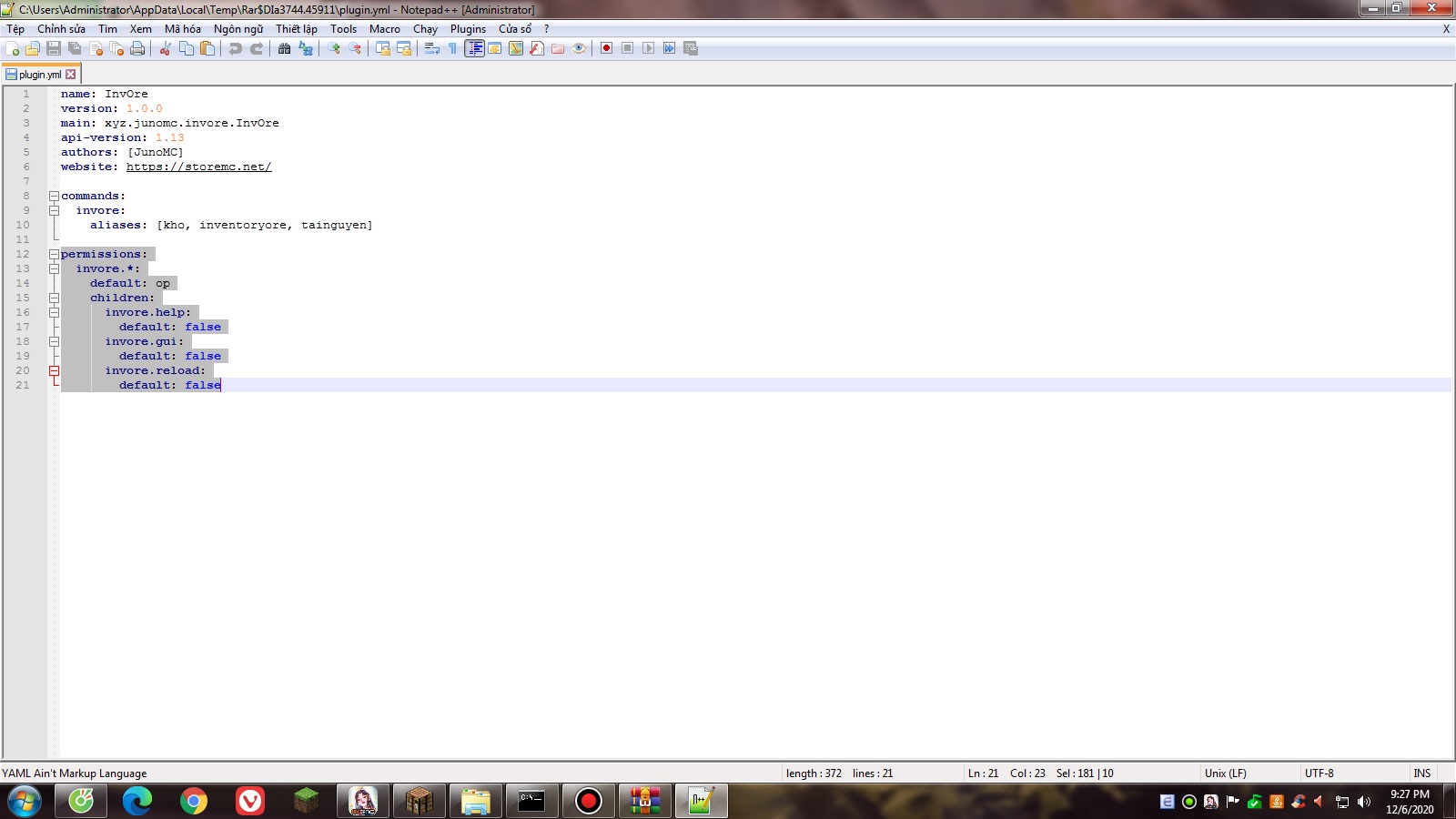Click the UTF-8 encoding indicator
The image size is (1456, 819).
(1319, 773)
